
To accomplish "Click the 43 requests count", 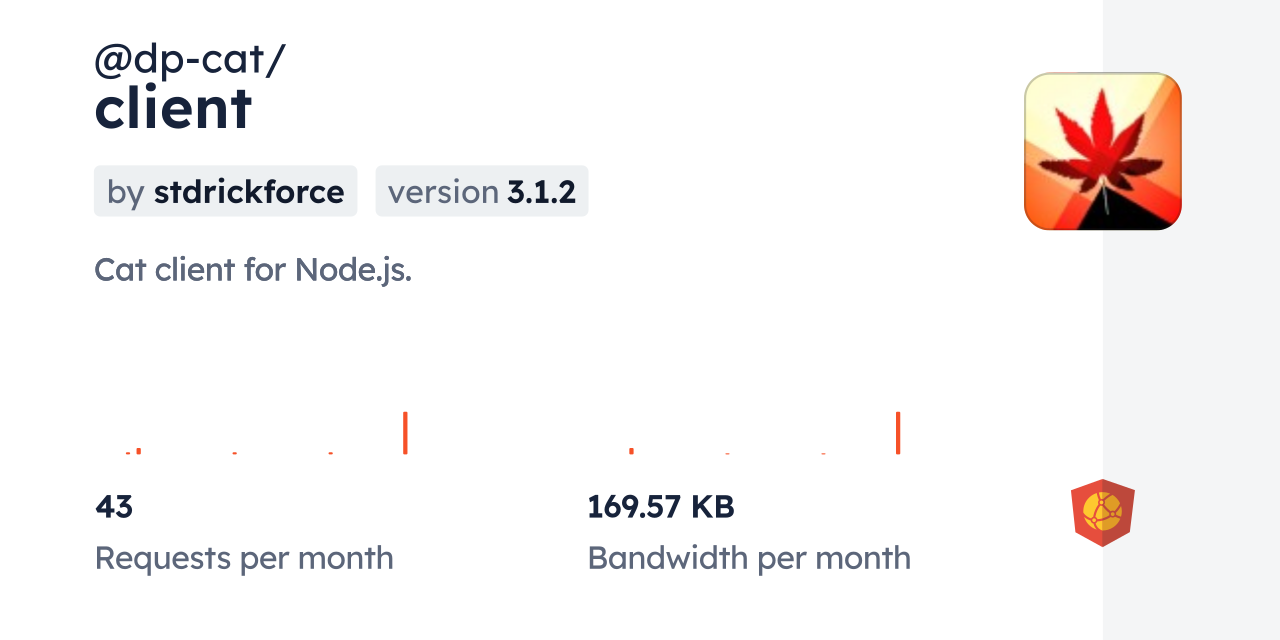I will (x=114, y=507).
